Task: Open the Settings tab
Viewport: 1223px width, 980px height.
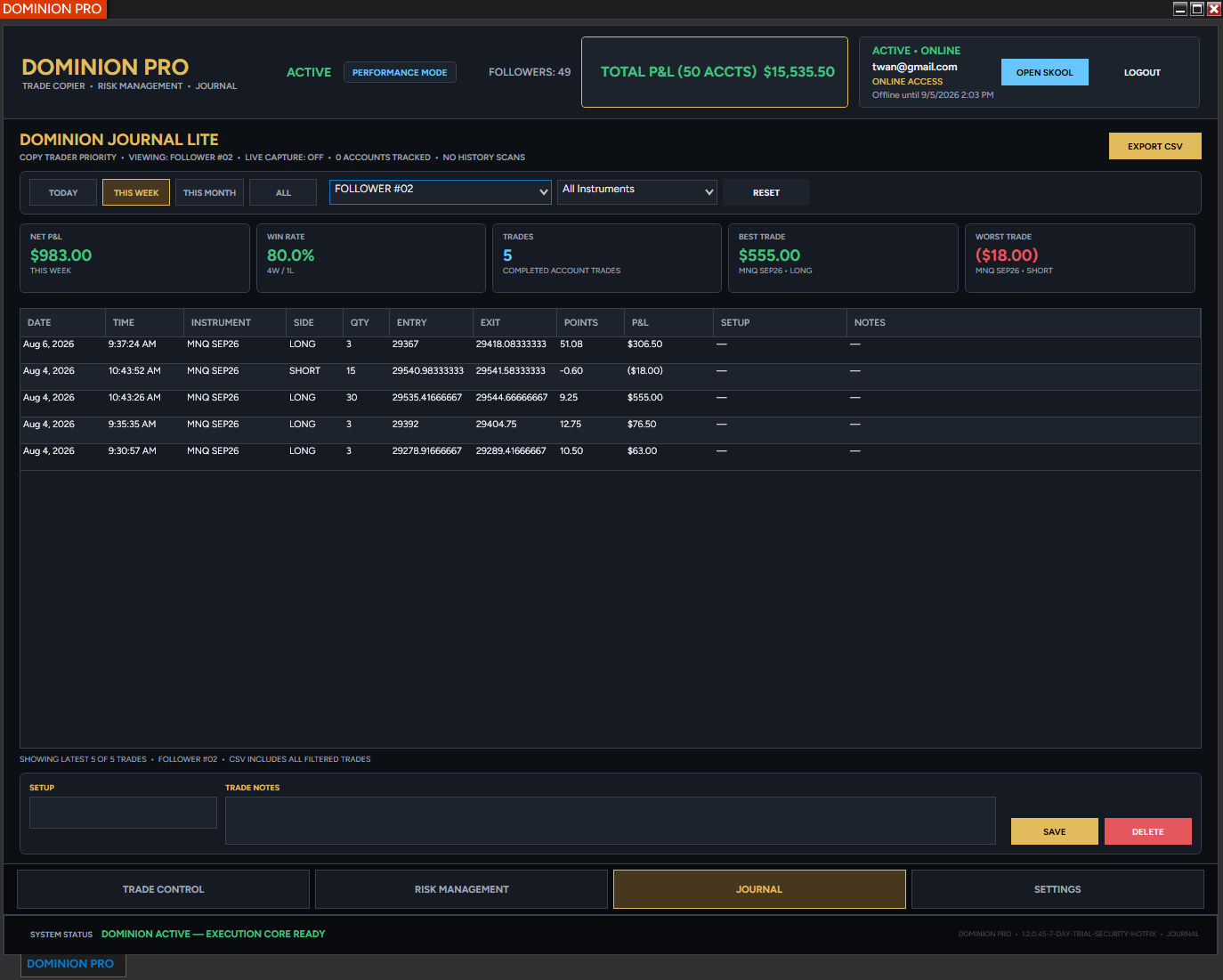Action: point(1057,889)
